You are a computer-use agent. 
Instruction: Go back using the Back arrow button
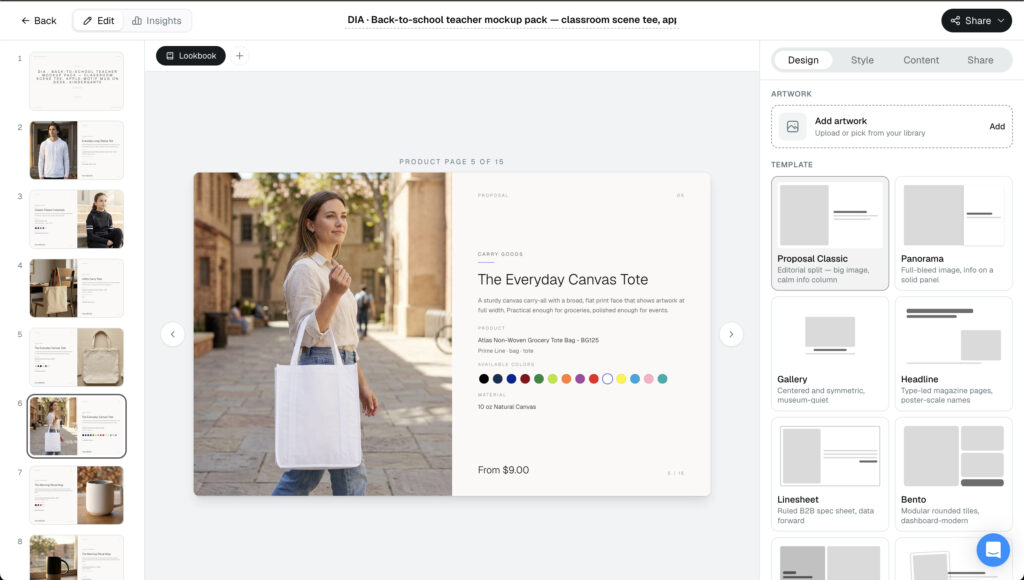[39, 20]
